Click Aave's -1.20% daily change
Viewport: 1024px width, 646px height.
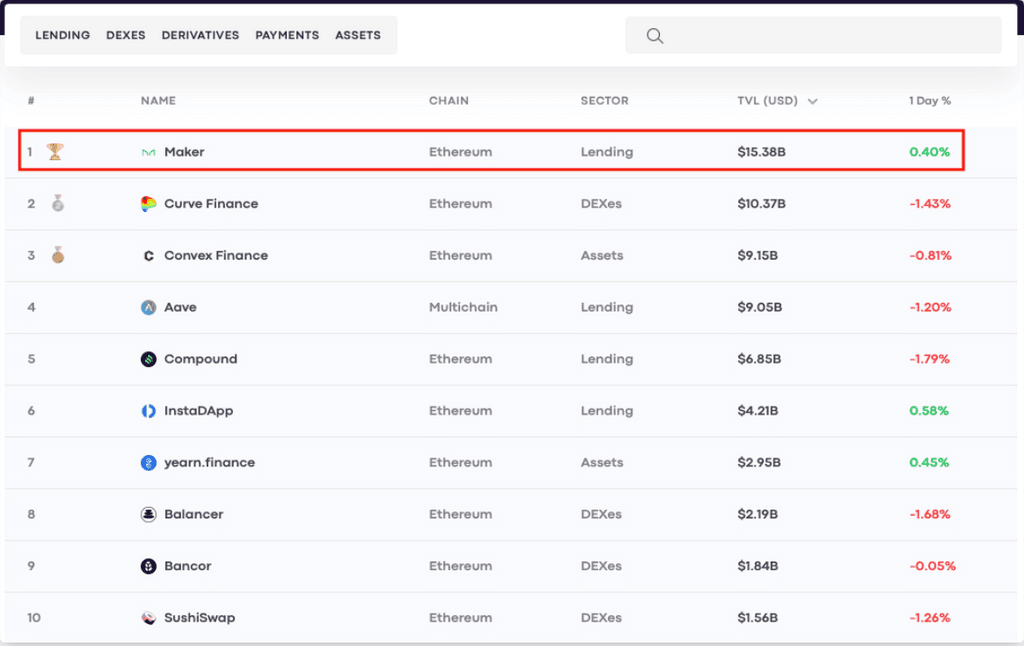pyautogui.click(x=930, y=307)
